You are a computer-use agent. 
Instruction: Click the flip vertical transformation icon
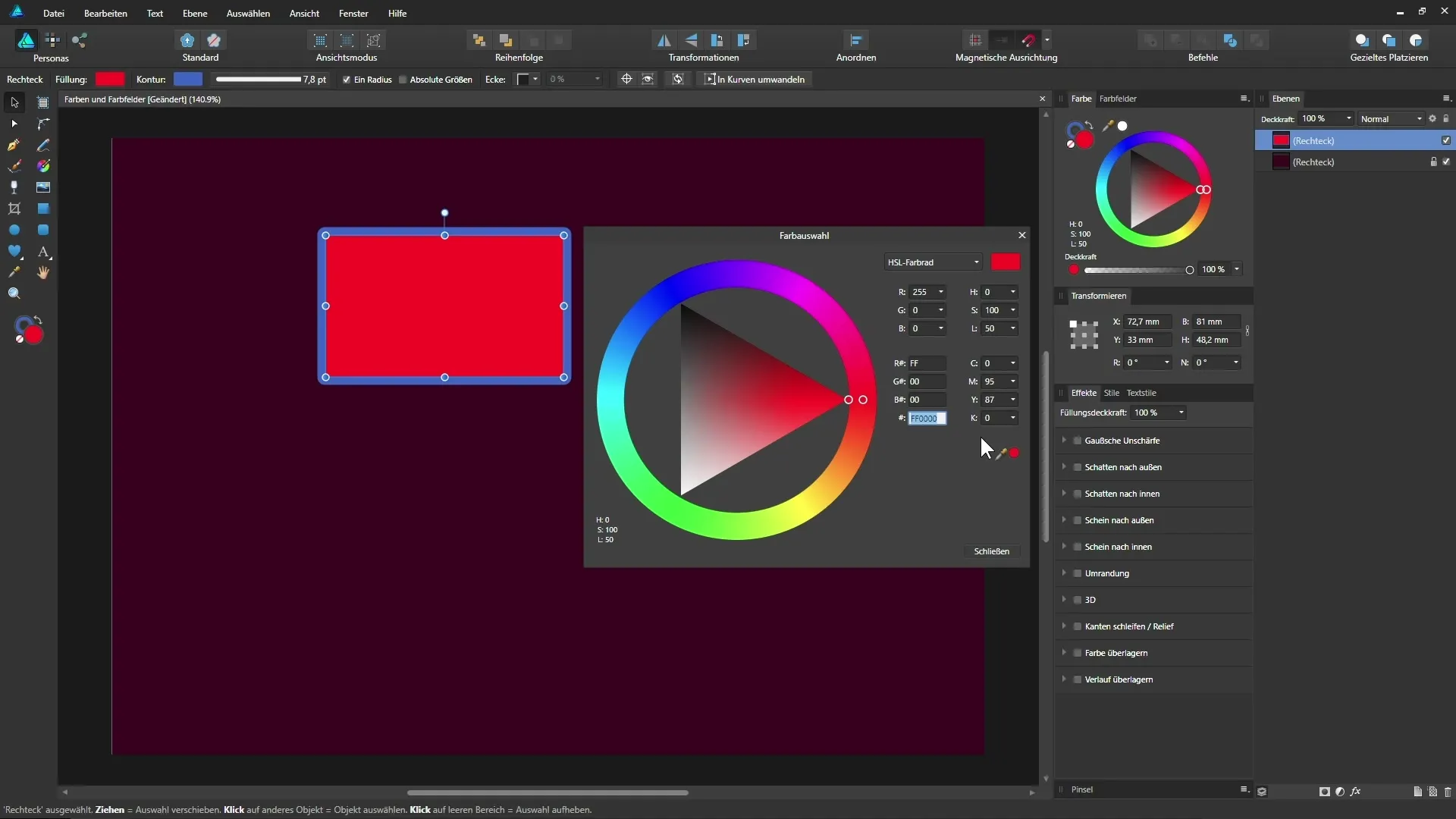[x=691, y=40]
